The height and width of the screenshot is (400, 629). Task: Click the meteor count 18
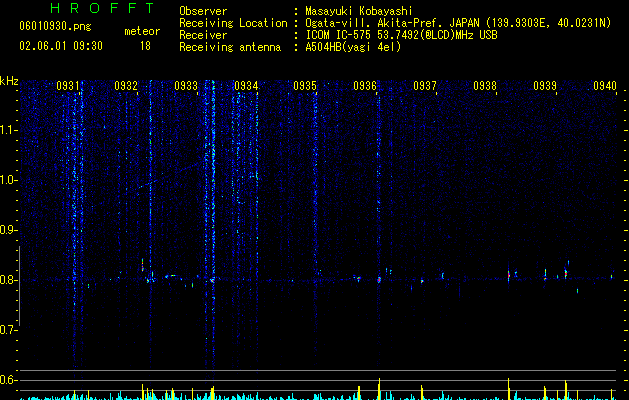(145, 46)
